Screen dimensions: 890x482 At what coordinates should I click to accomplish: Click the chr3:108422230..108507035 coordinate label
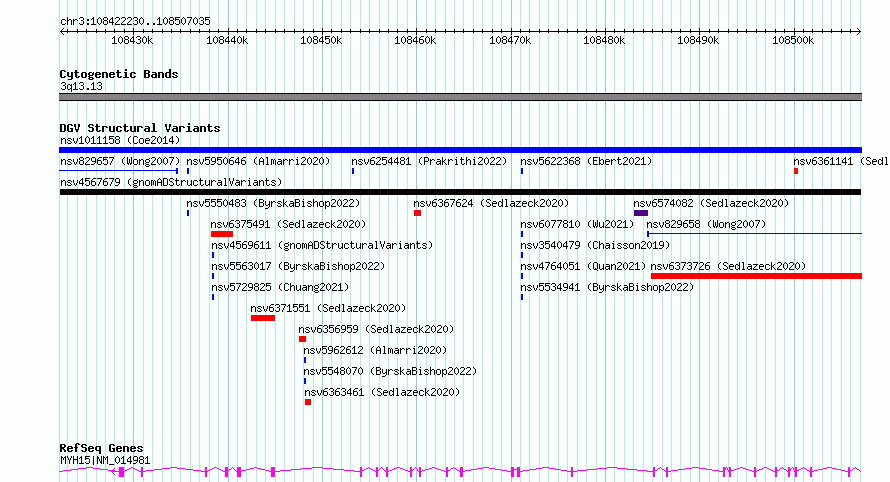click(x=135, y=21)
